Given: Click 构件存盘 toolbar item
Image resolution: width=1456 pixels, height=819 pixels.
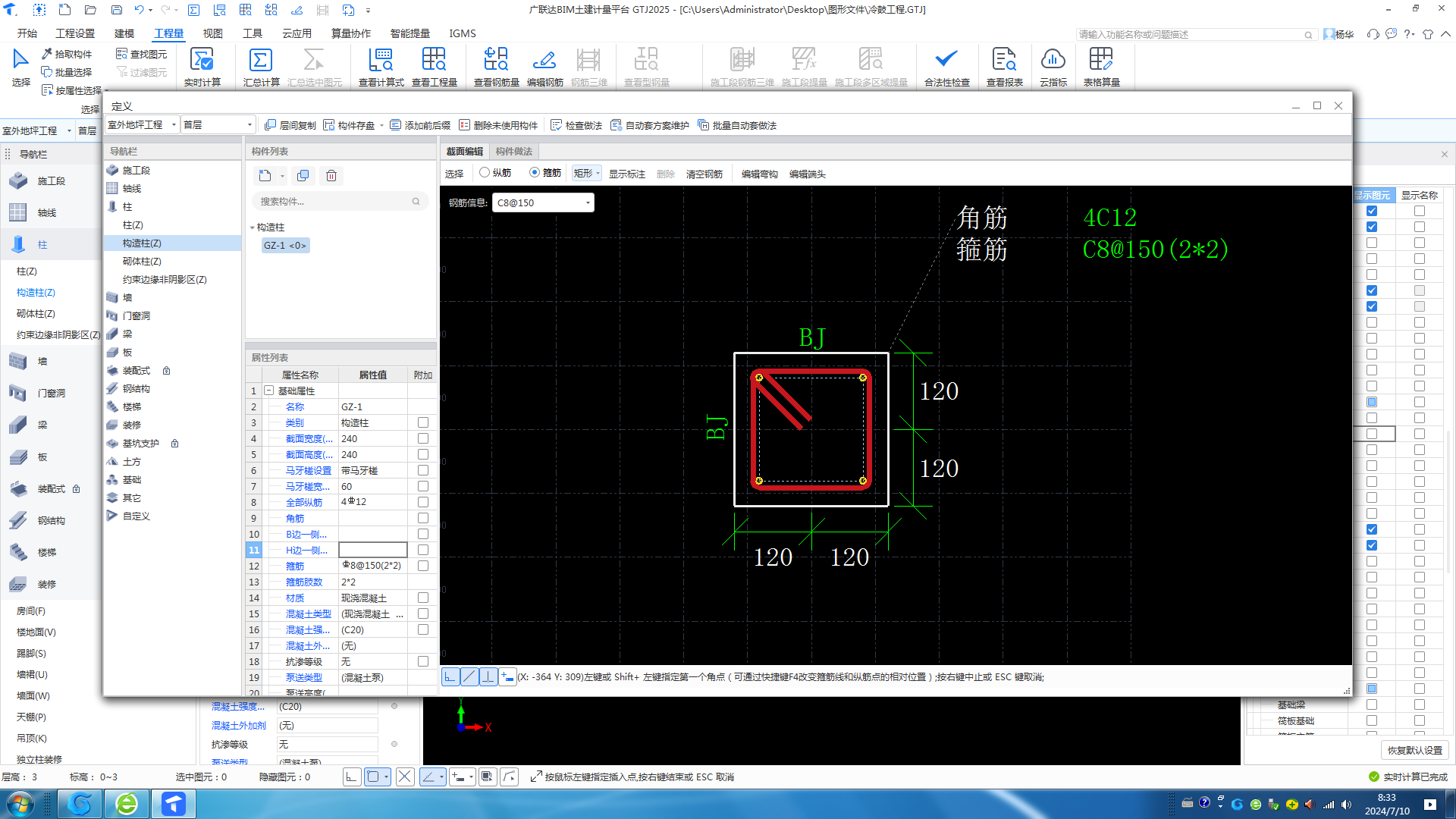Looking at the screenshot, I should pyautogui.click(x=350, y=125).
